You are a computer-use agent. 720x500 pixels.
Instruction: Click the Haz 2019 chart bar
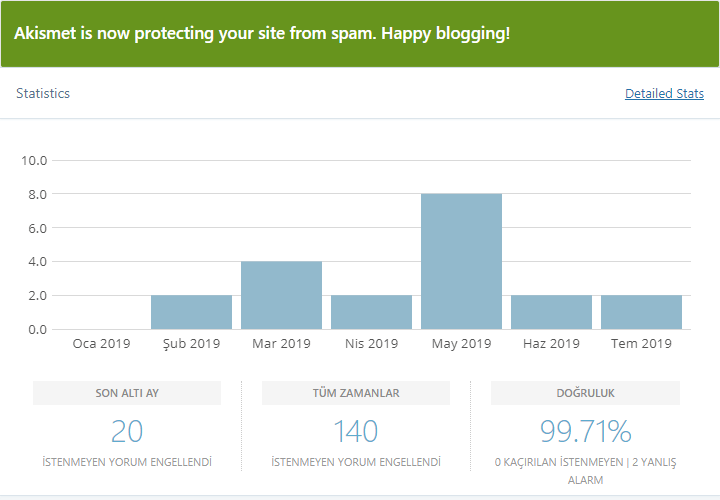(x=551, y=312)
